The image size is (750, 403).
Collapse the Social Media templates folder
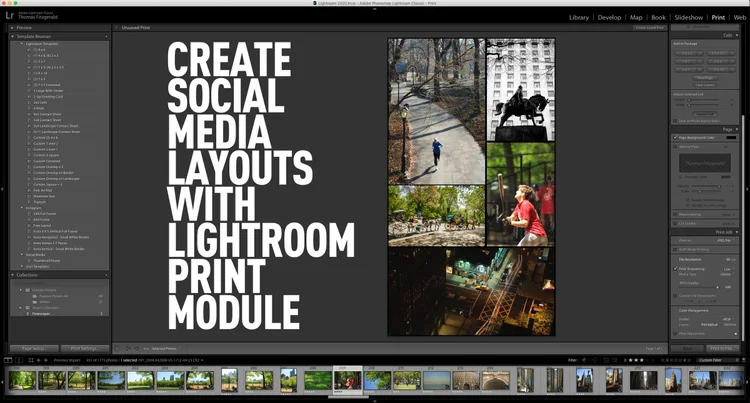pyautogui.click(x=22, y=255)
